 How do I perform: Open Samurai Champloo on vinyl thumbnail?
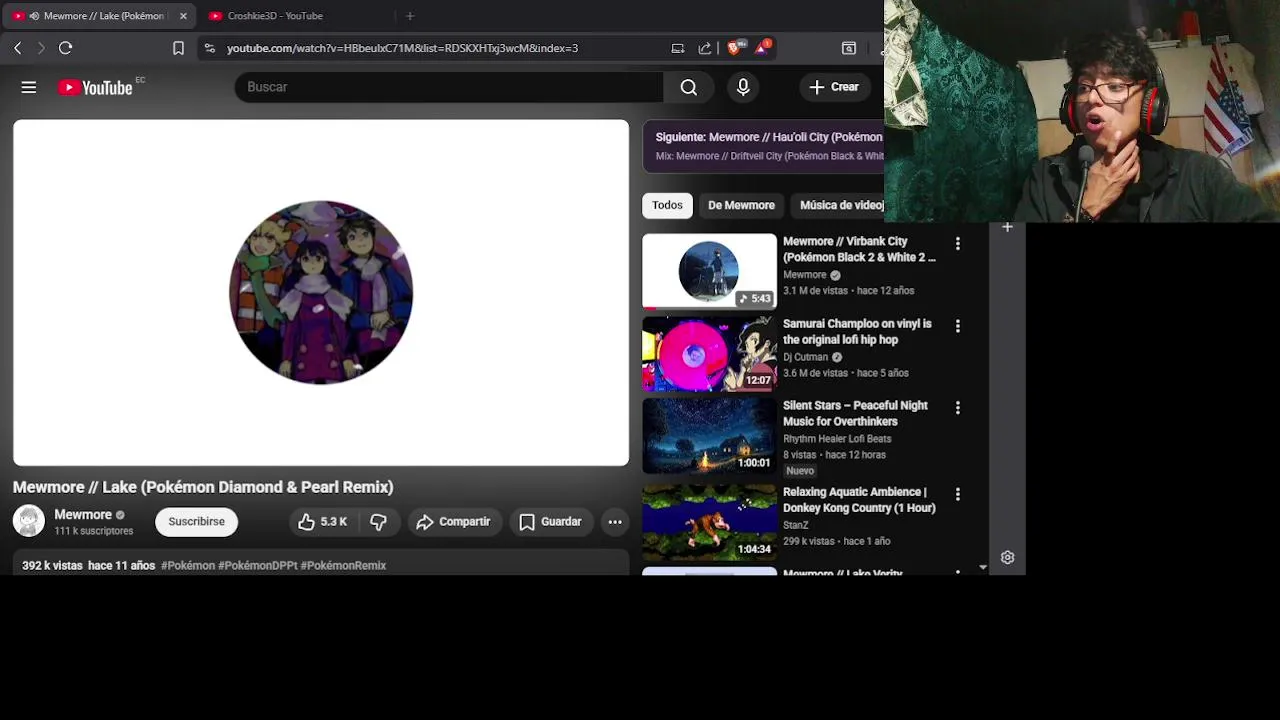click(709, 354)
